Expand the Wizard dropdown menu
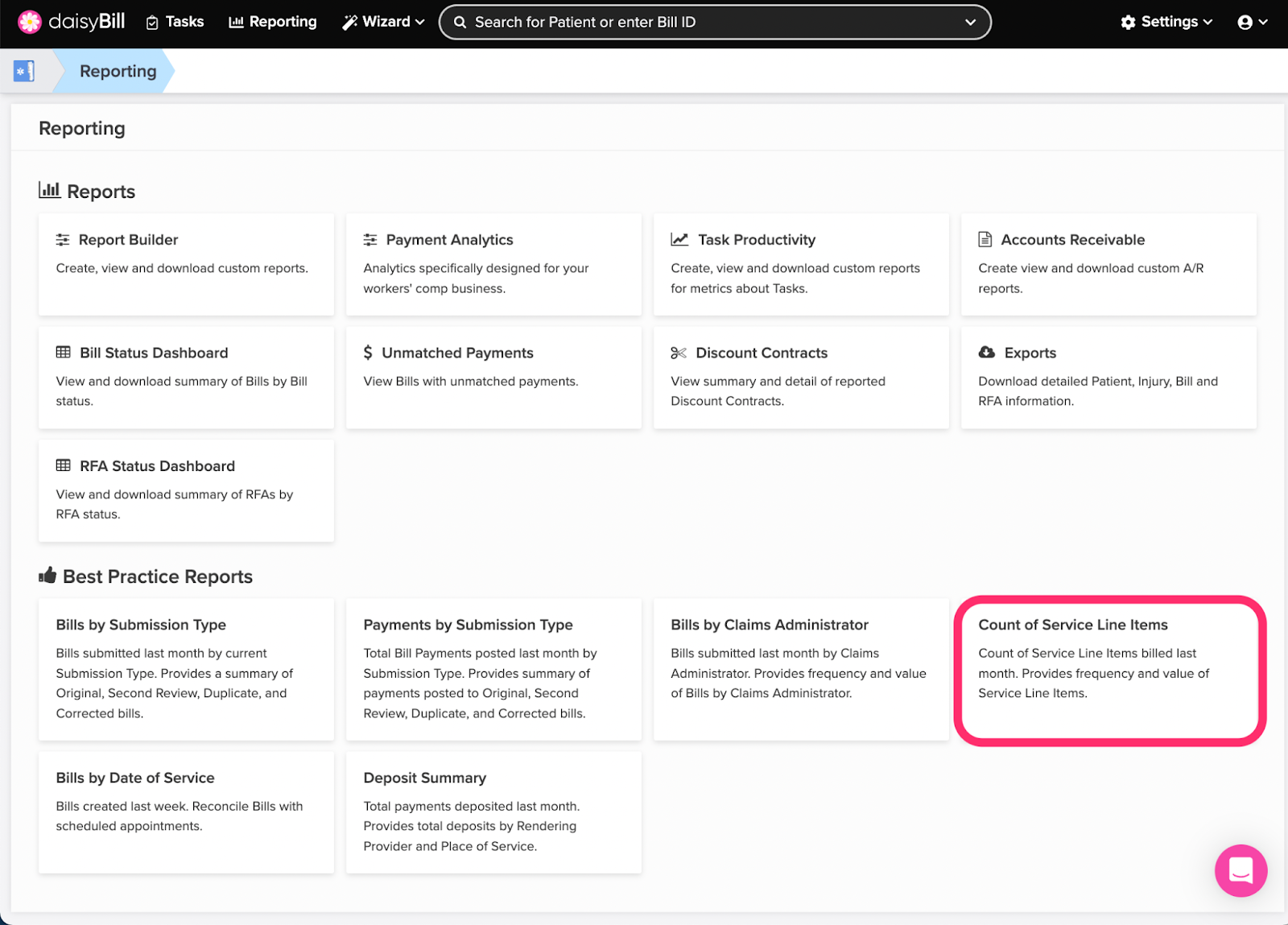Image resolution: width=1288 pixels, height=925 pixels. point(383,22)
